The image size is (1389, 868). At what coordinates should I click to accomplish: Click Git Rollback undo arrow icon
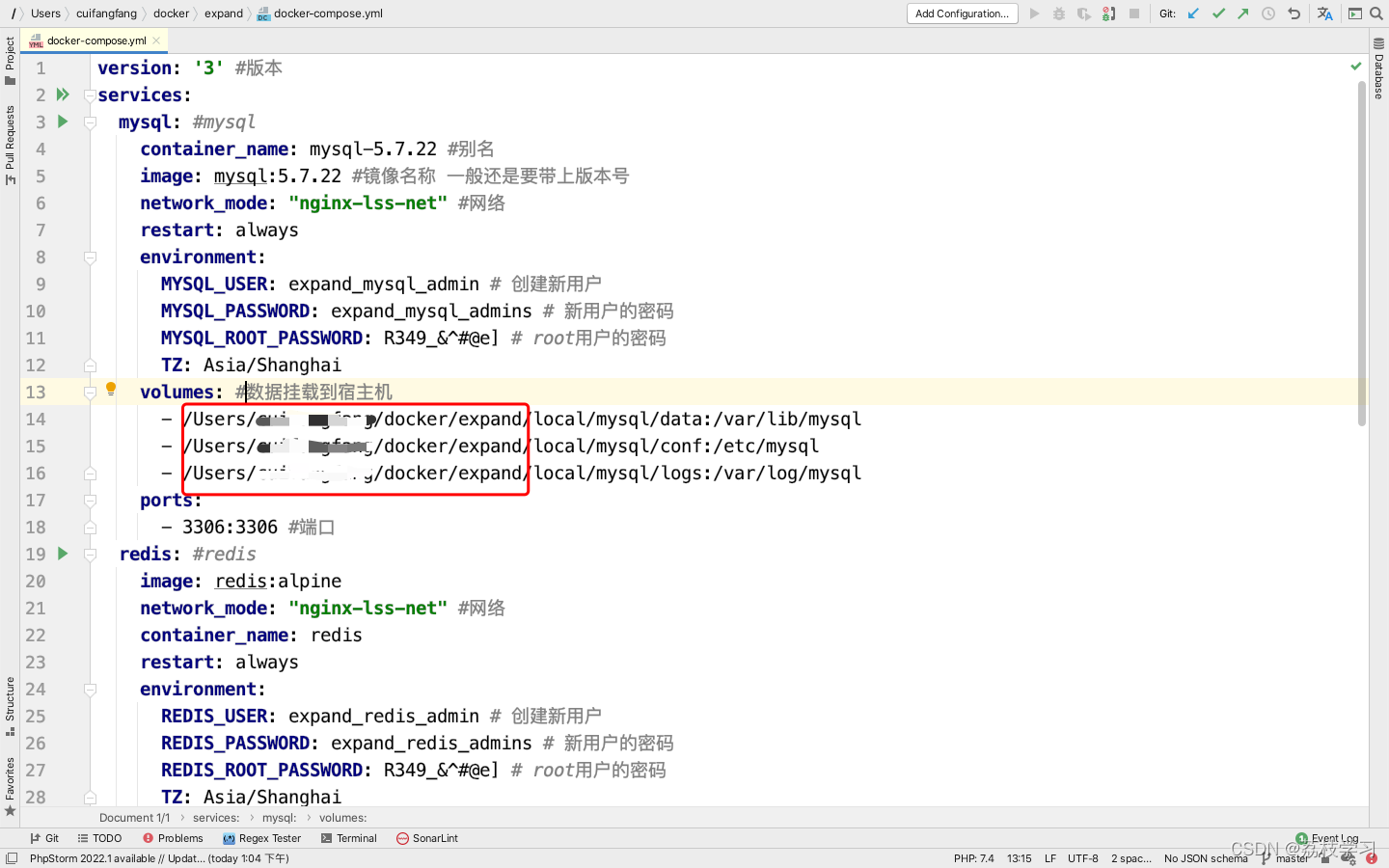point(1294,14)
